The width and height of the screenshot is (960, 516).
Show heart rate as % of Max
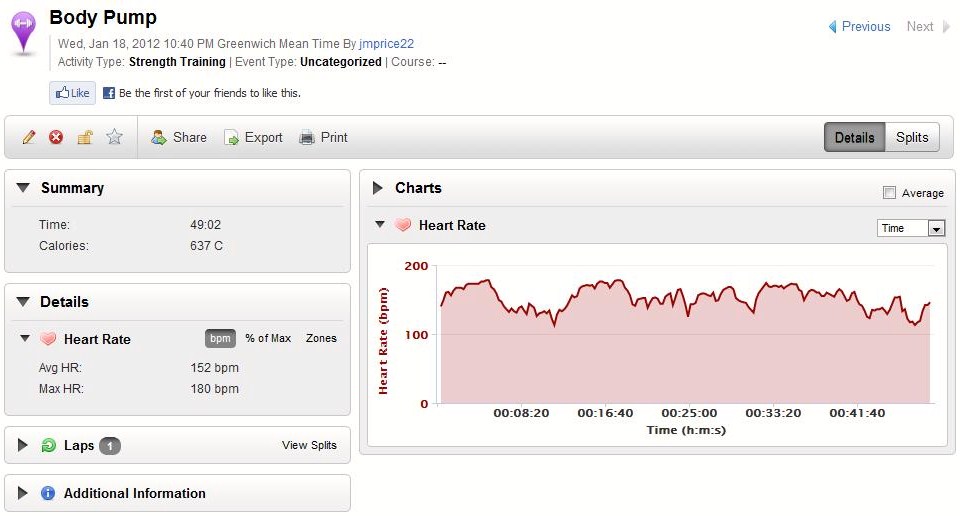tap(268, 338)
